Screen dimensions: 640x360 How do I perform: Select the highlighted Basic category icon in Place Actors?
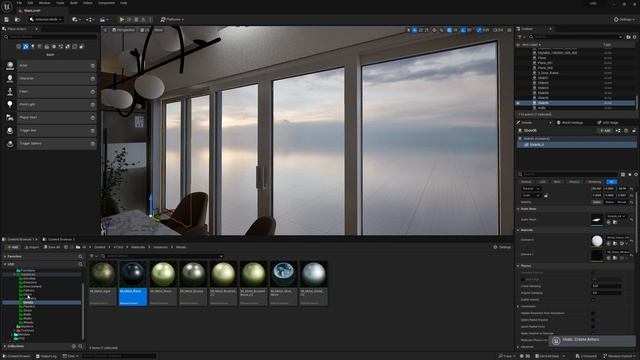pos(26,47)
